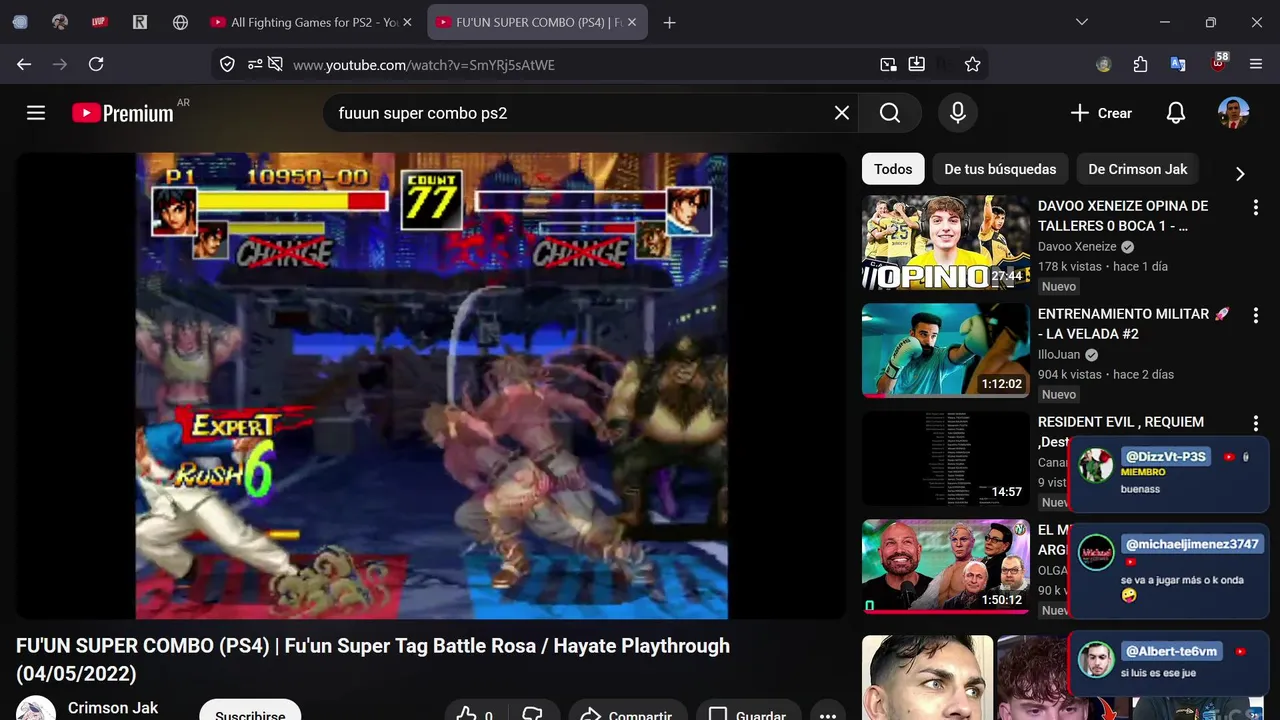1280x720 pixels.
Task: Open Crimson Jak channel link
Action: (113, 707)
